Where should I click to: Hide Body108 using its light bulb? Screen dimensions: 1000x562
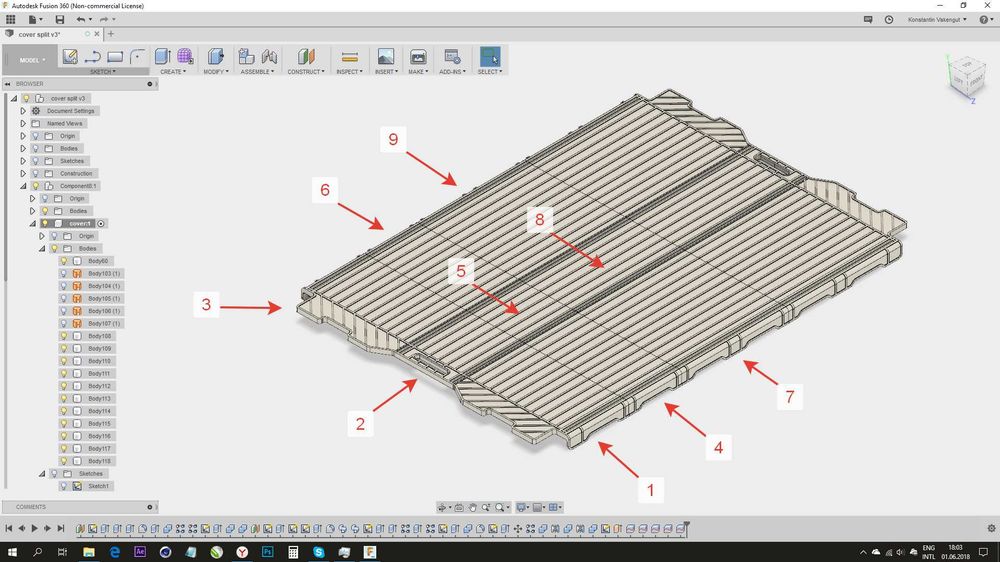tap(64, 336)
